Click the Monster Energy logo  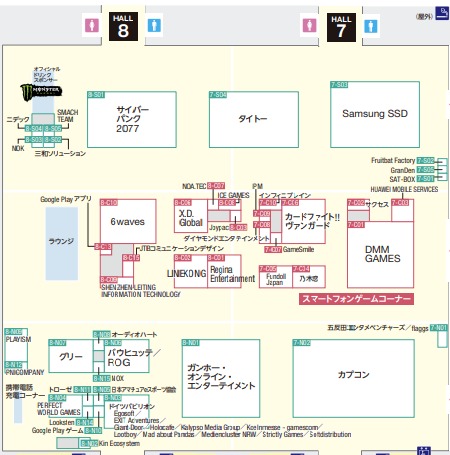click(x=41, y=92)
